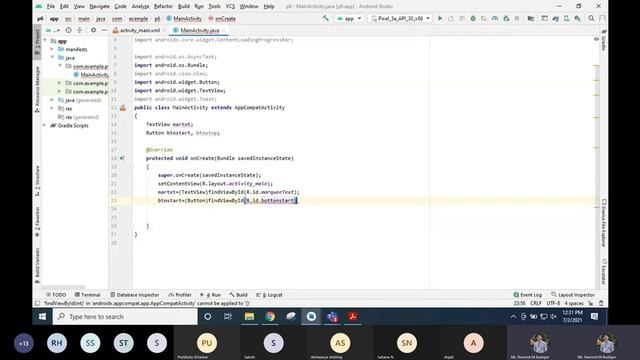Click the onCreate breadcrumb in navigation bar
Screen dimensions: 640x360
click(x=222, y=19)
